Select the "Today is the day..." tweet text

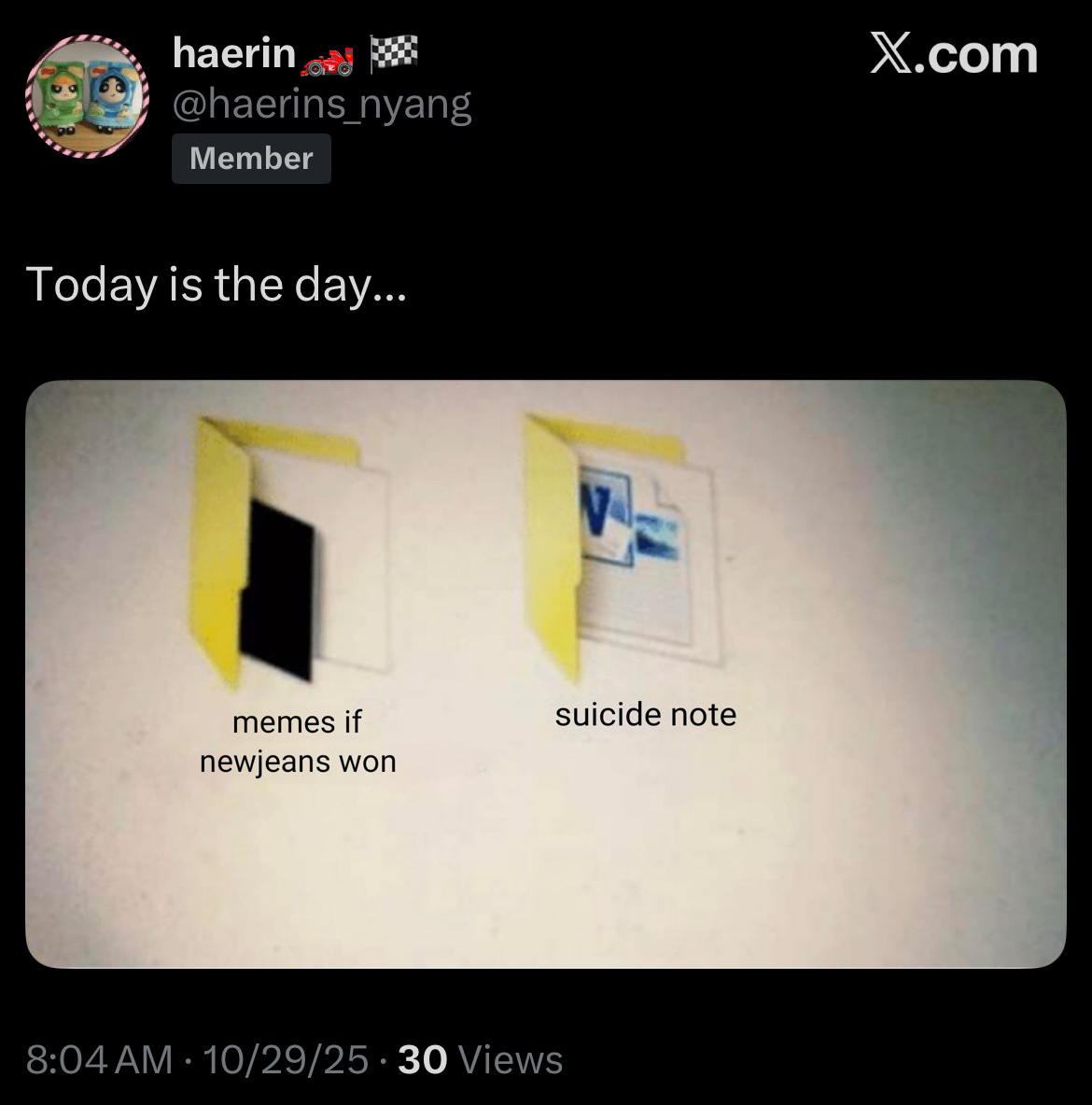click(217, 286)
